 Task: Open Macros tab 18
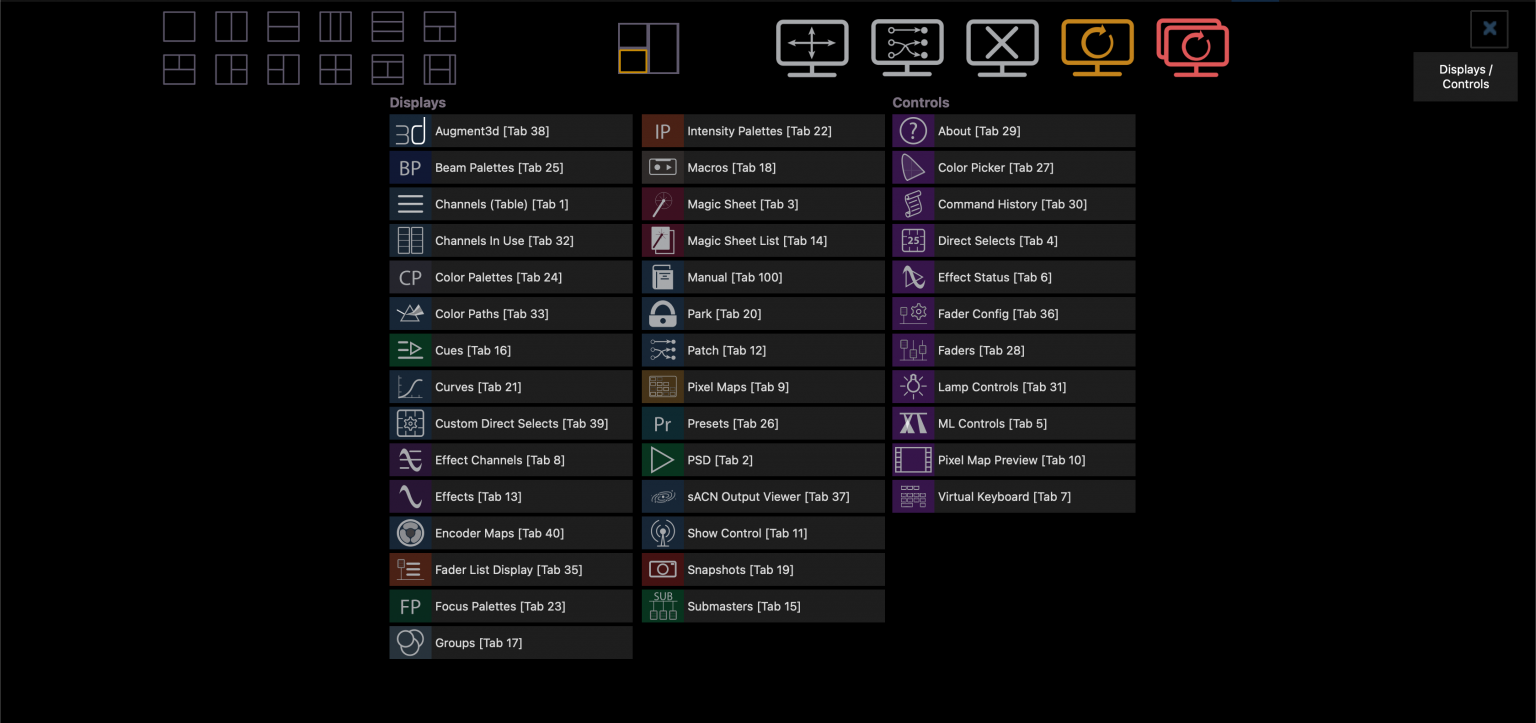click(x=763, y=168)
